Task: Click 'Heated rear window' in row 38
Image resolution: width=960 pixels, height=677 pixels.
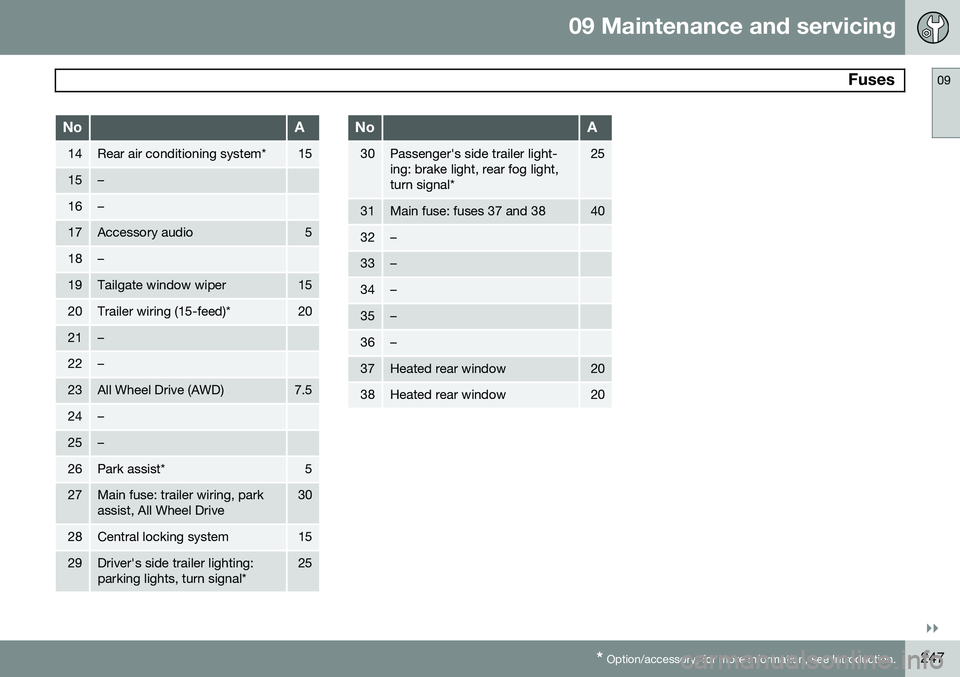Action: click(448, 395)
